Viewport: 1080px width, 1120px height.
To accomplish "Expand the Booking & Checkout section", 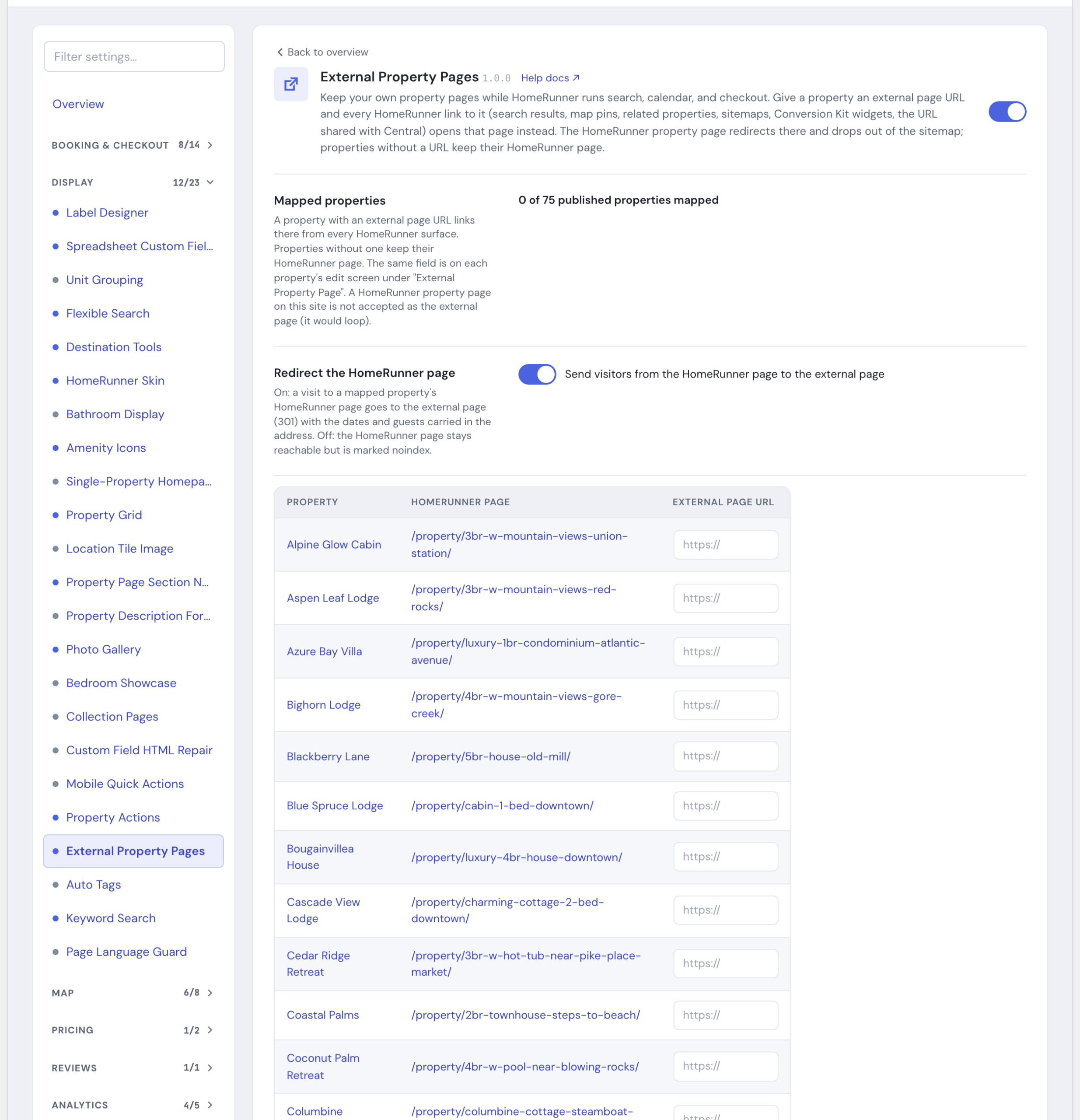I will coord(133,145).
